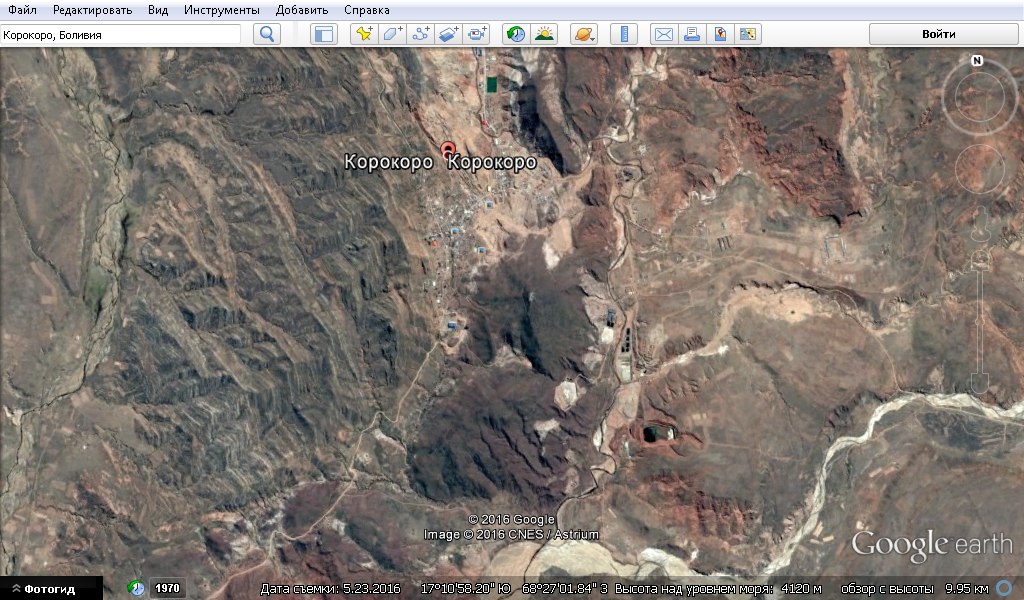This screenshot has width=1024, height=600.
Task: Click the eye altitude value 9.95 км
Action: [x=967, y=588]
